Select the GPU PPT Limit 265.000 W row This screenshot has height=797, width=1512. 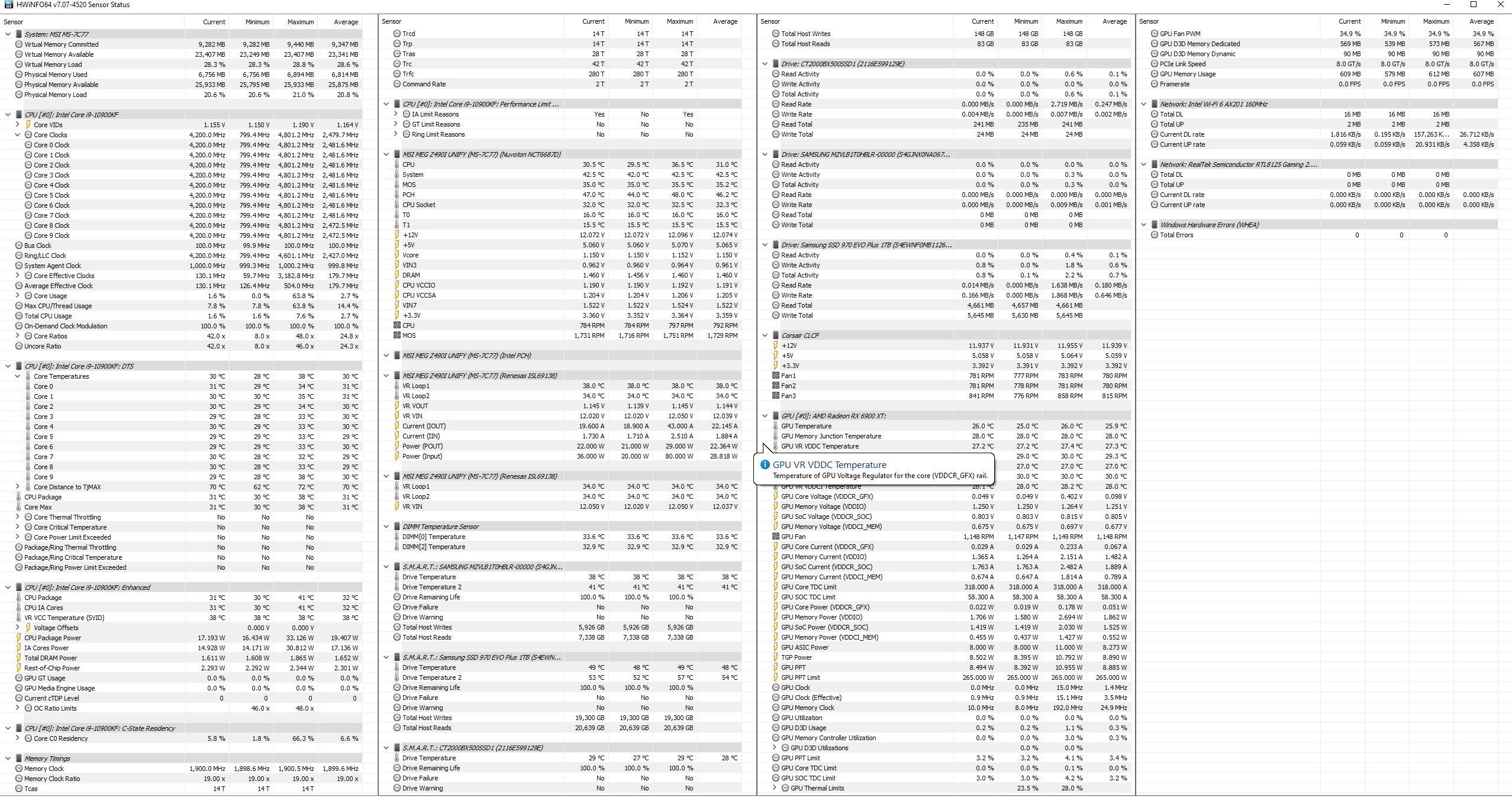945,677
